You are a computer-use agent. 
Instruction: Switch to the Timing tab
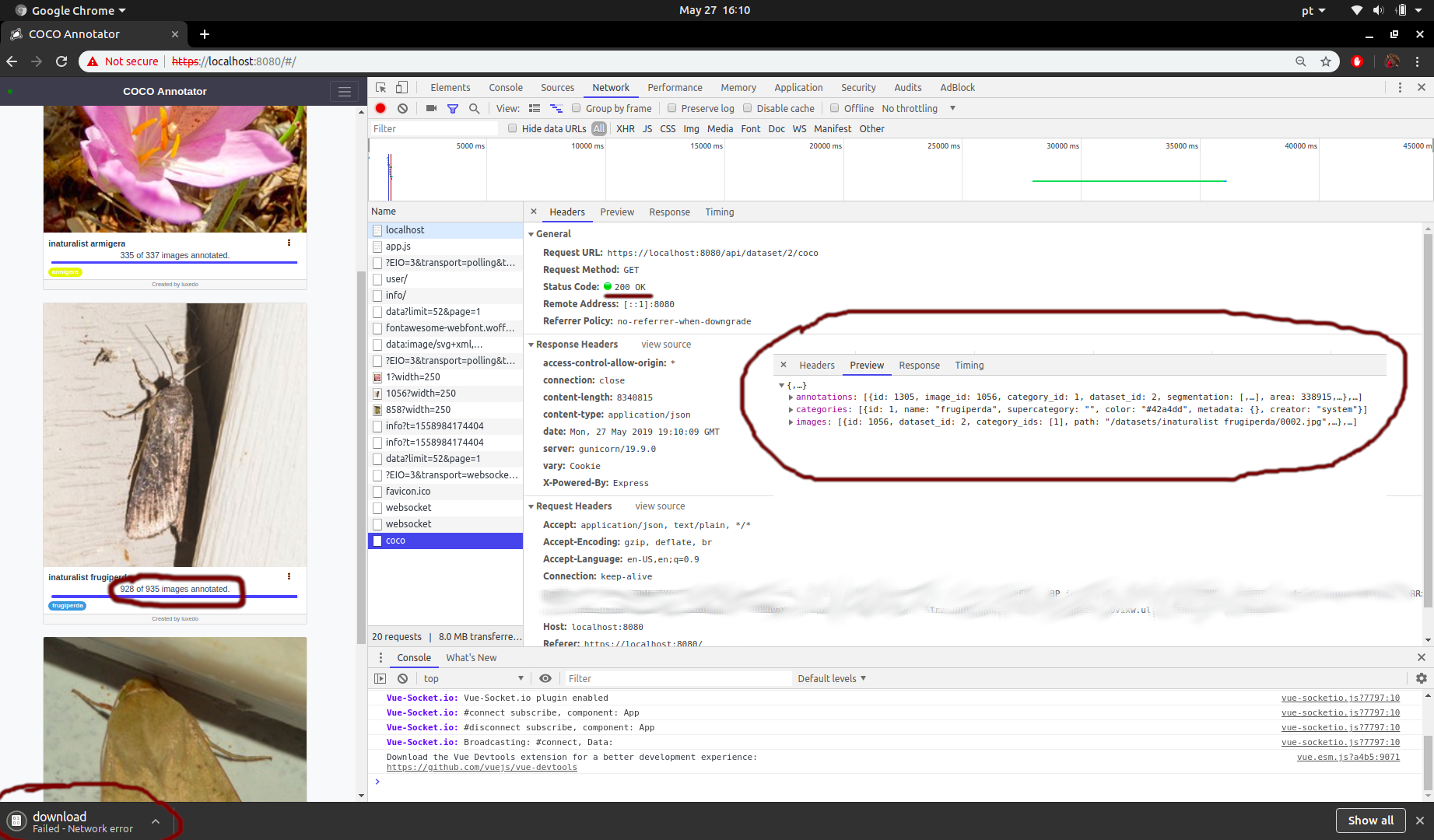tap(718, 212)
